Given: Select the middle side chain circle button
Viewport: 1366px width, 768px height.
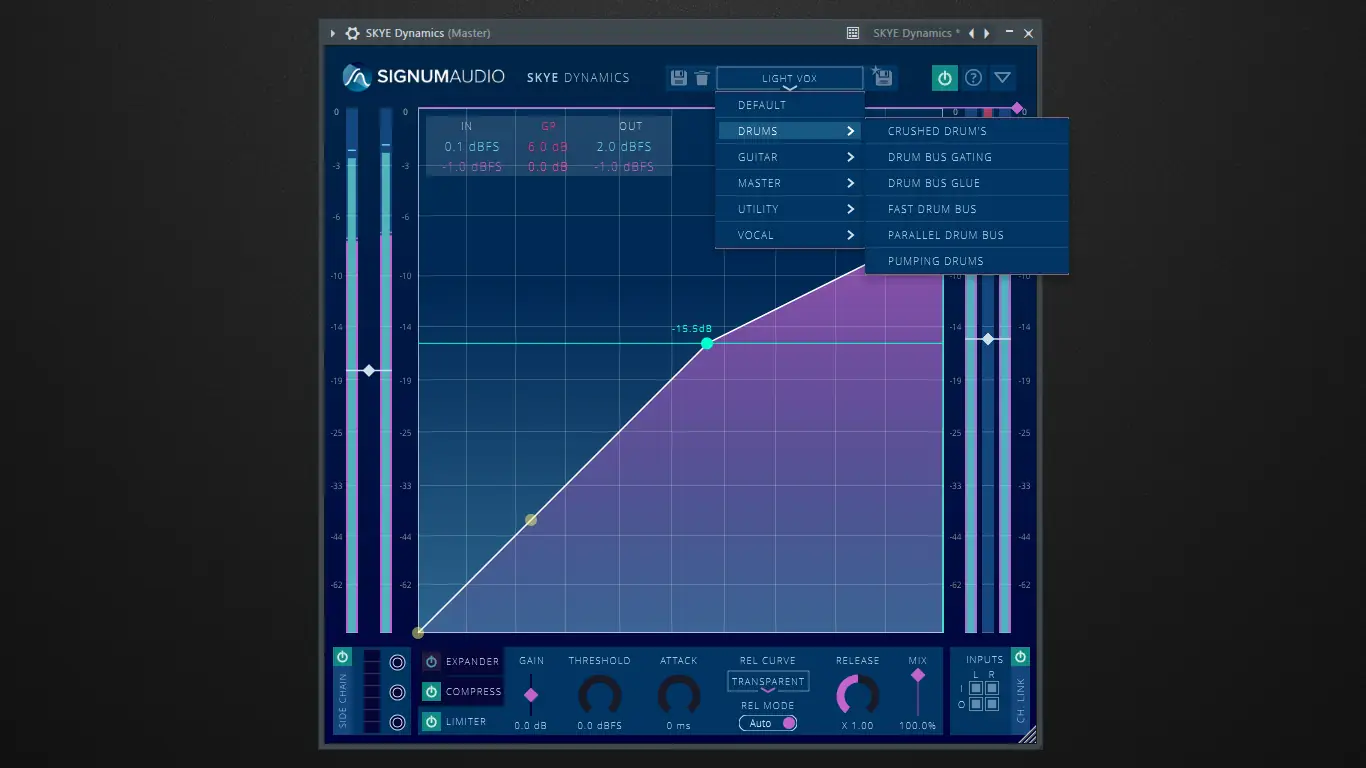Looking at the screenshot, I should pos(397,692).
